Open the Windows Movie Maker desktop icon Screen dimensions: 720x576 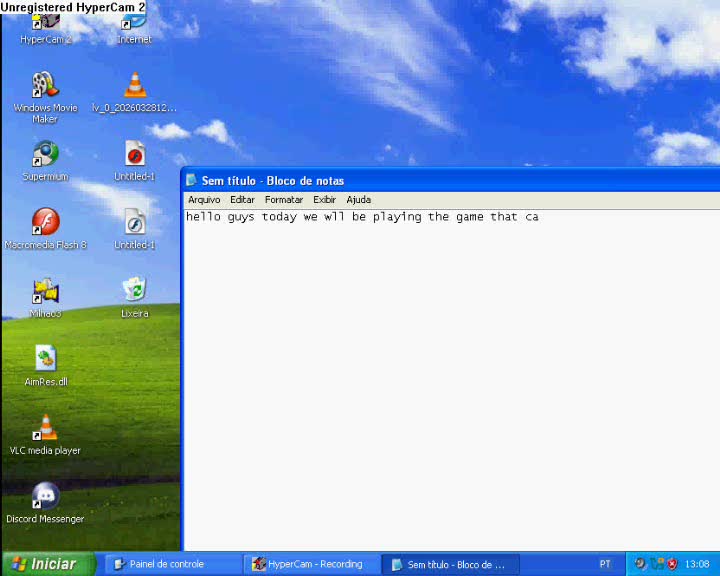tap(45, 87)
